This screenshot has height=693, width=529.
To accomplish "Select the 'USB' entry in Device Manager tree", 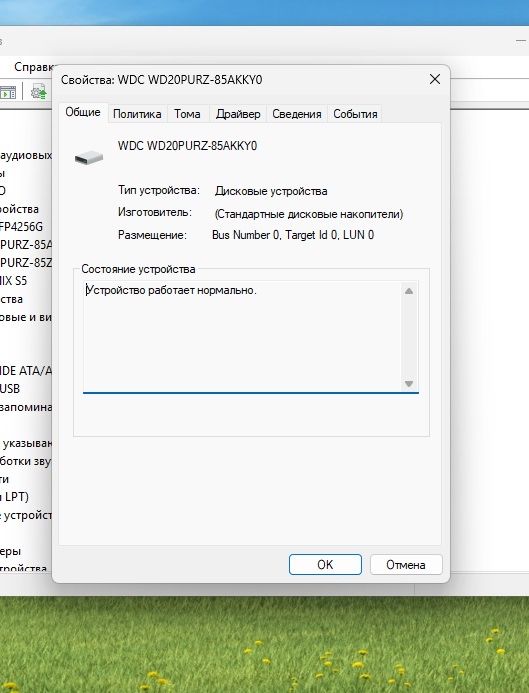I will coord(10,388).
